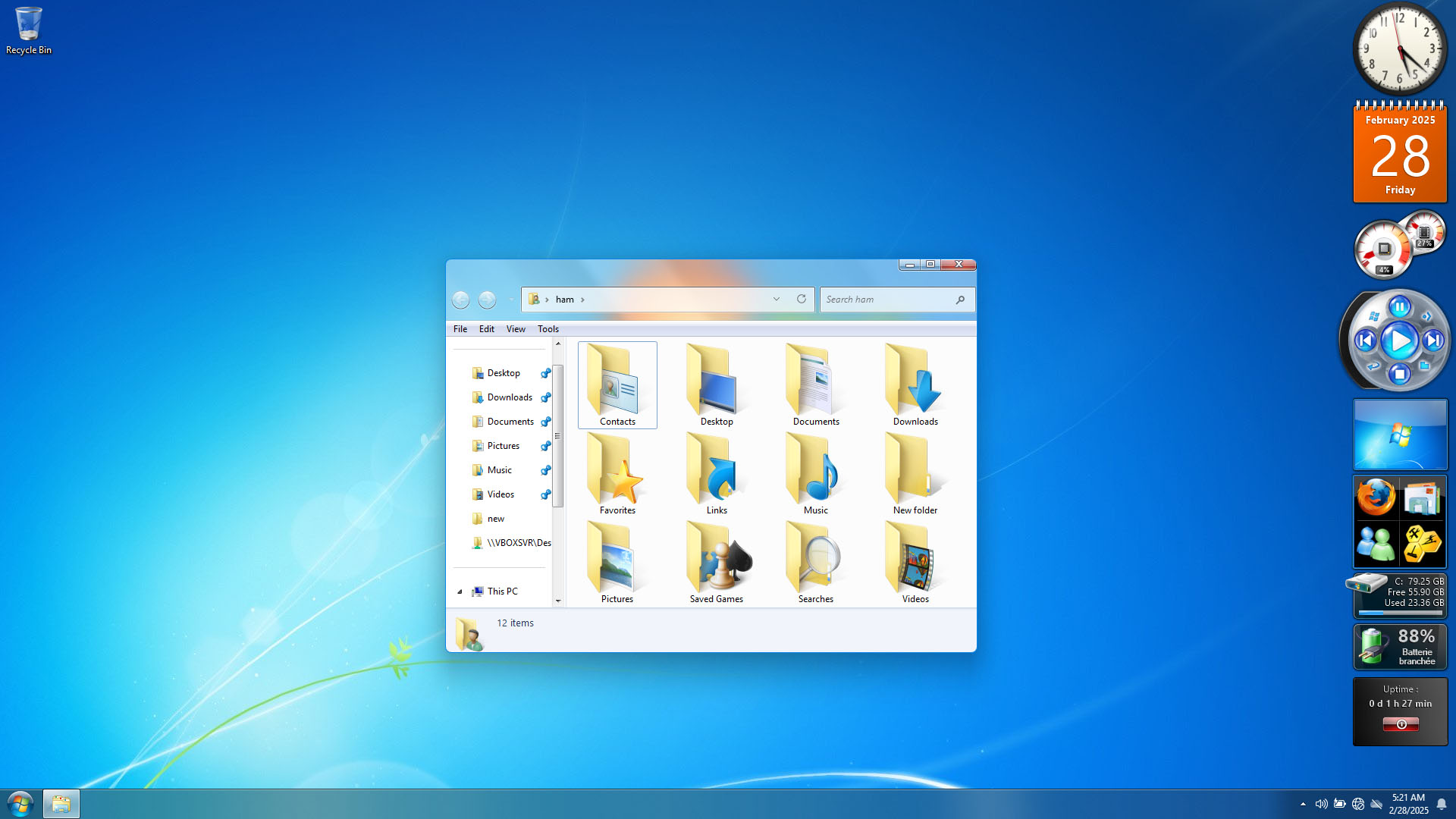Click the large play button on media gadget

pyautogui.click(x=1399, y=341)
